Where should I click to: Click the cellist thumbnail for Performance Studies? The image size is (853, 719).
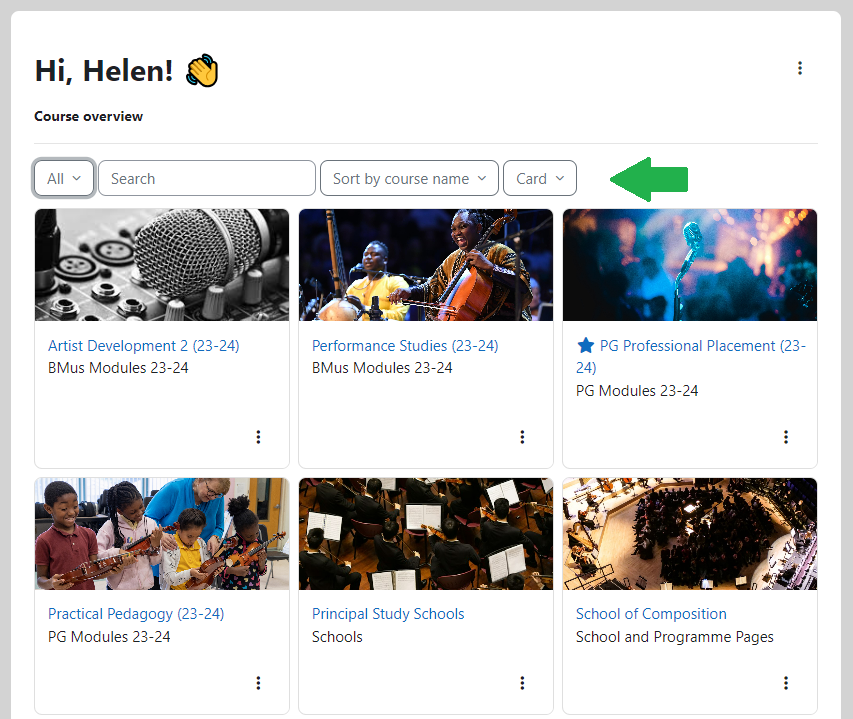(x=426, y=265)
